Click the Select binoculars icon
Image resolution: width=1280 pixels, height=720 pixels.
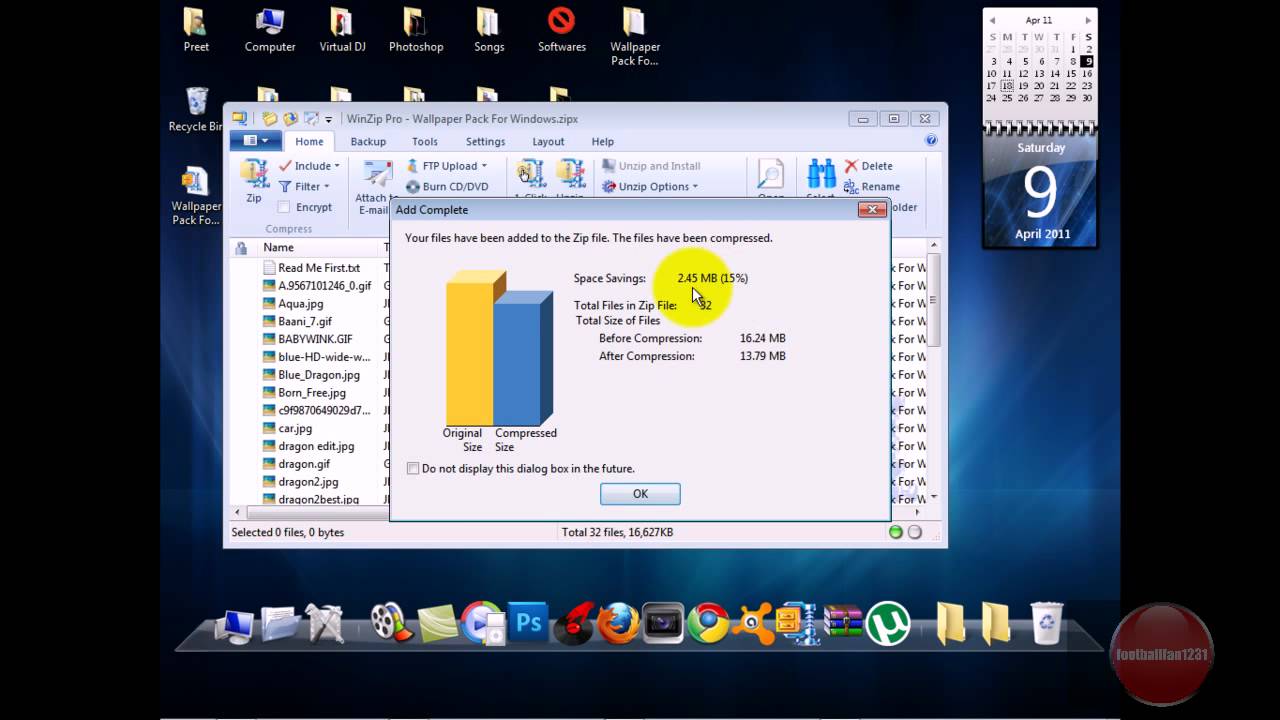click(821, 174)
